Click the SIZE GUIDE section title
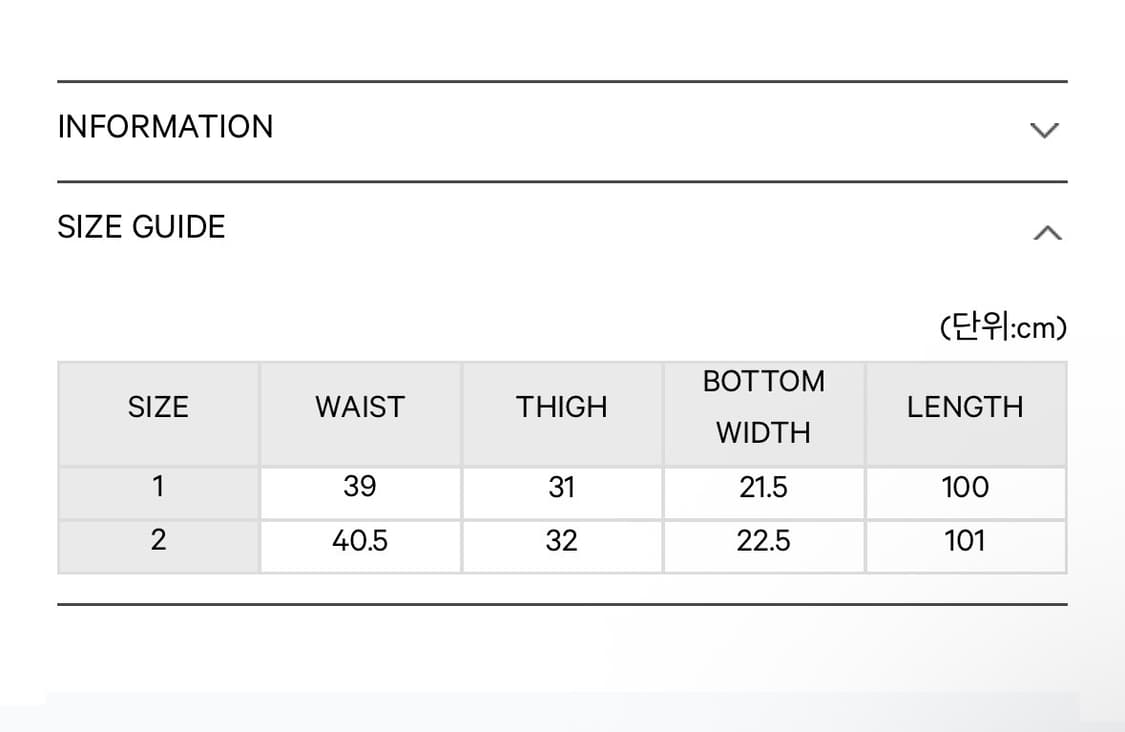 (141, 227)
